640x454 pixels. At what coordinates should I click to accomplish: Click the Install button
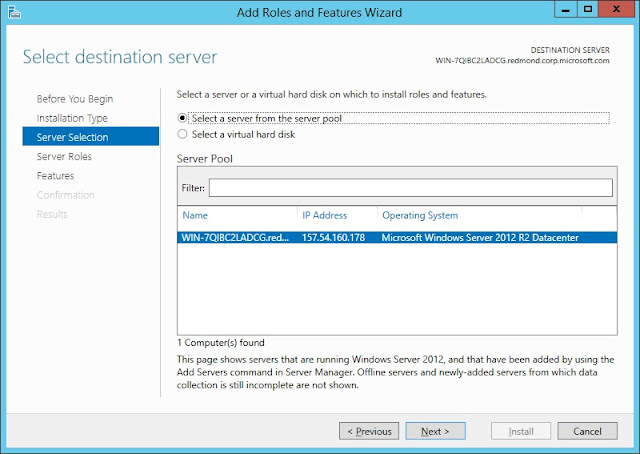coord(521,431)
